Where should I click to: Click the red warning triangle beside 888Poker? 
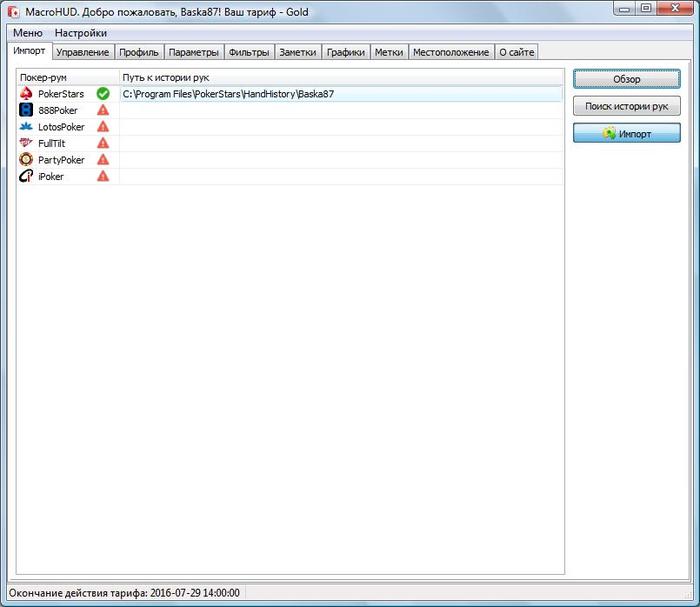coord(103,110)
